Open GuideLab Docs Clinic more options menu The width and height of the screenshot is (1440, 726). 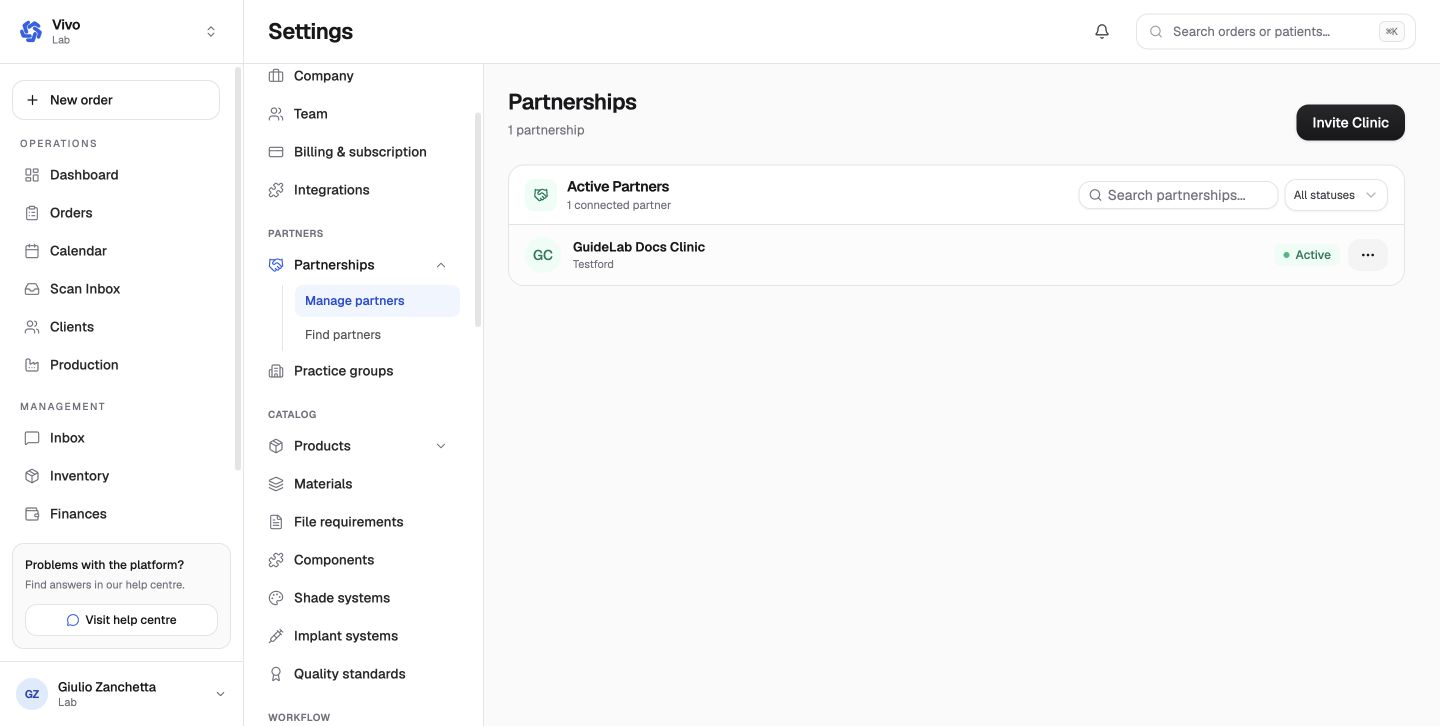click(1368, 255)
